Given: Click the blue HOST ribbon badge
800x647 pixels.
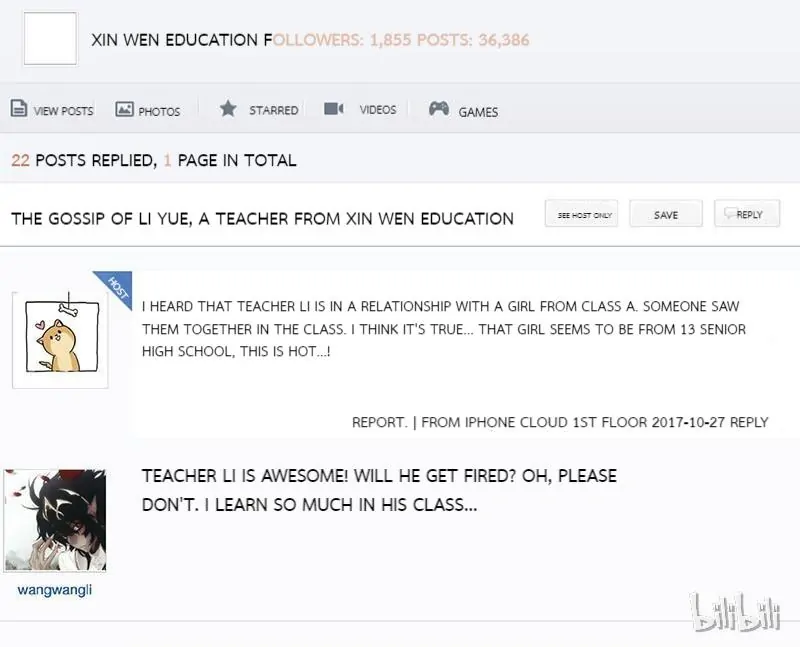Looking at the screenshot, I should (117, 288).
